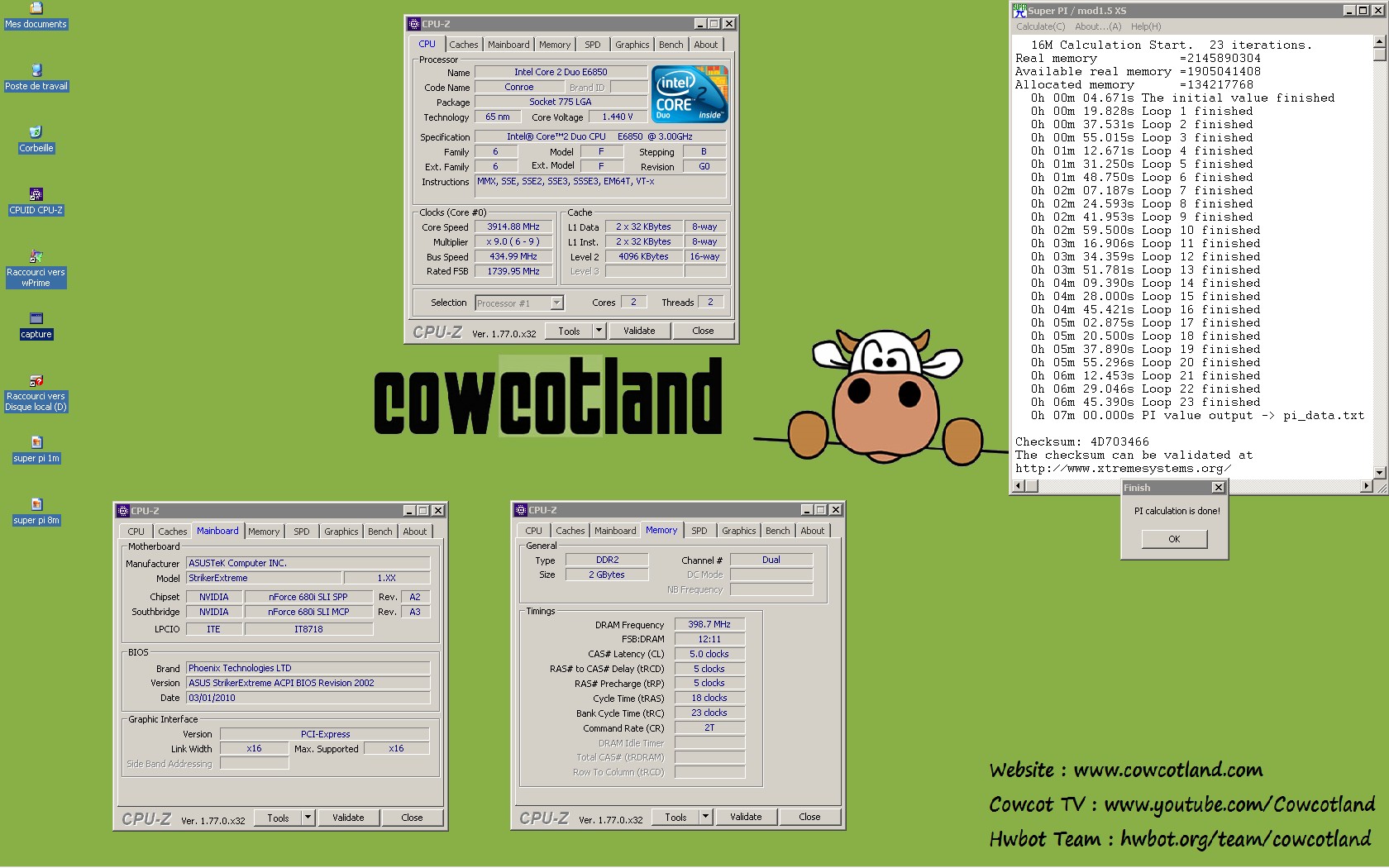The width and height of the screenshot is (1389, 868).
Task: Click Super PI vertical scrollbar down arrow
Action: coord(1379,473)
